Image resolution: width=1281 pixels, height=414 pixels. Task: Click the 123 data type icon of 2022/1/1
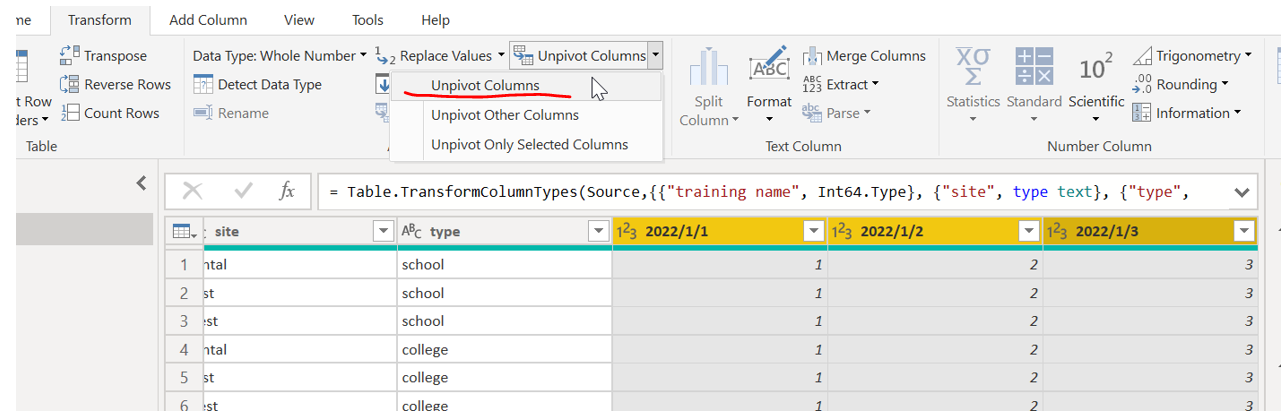tap(627, 231)
